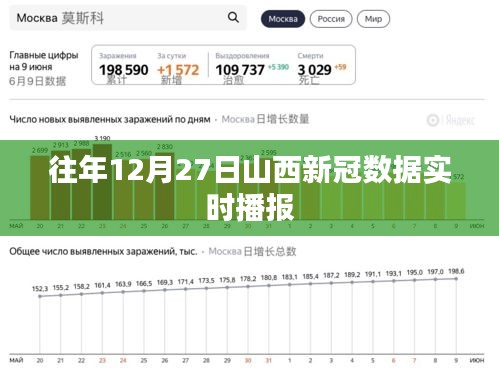
Task: Select the 3 190 peak bar
Action: point(102,181)
